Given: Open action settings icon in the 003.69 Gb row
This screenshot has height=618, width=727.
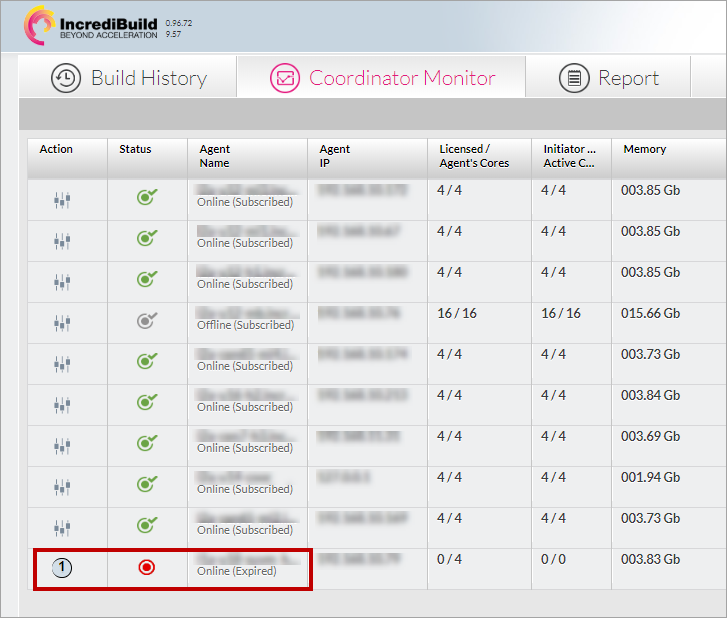Looking at the screenshot, I should pos(62,446).
